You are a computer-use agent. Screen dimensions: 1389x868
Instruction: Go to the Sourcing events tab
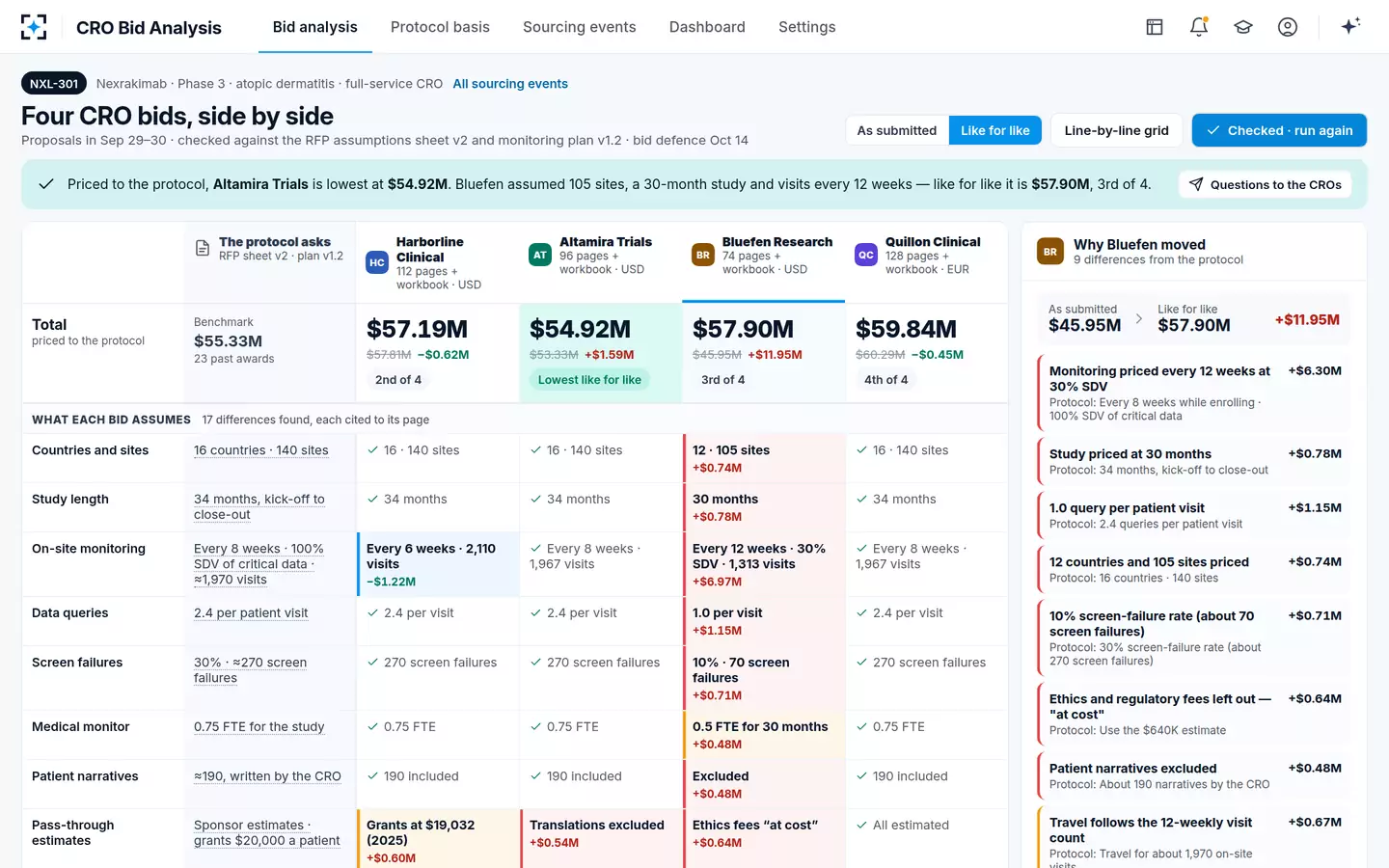pyautogui.click(x=580, y=27)
